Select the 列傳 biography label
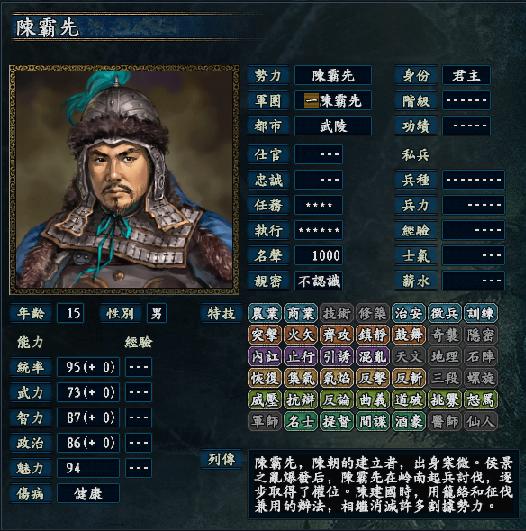Image resolution: width=526 pixels, height=531 pixels. point(221,459)
